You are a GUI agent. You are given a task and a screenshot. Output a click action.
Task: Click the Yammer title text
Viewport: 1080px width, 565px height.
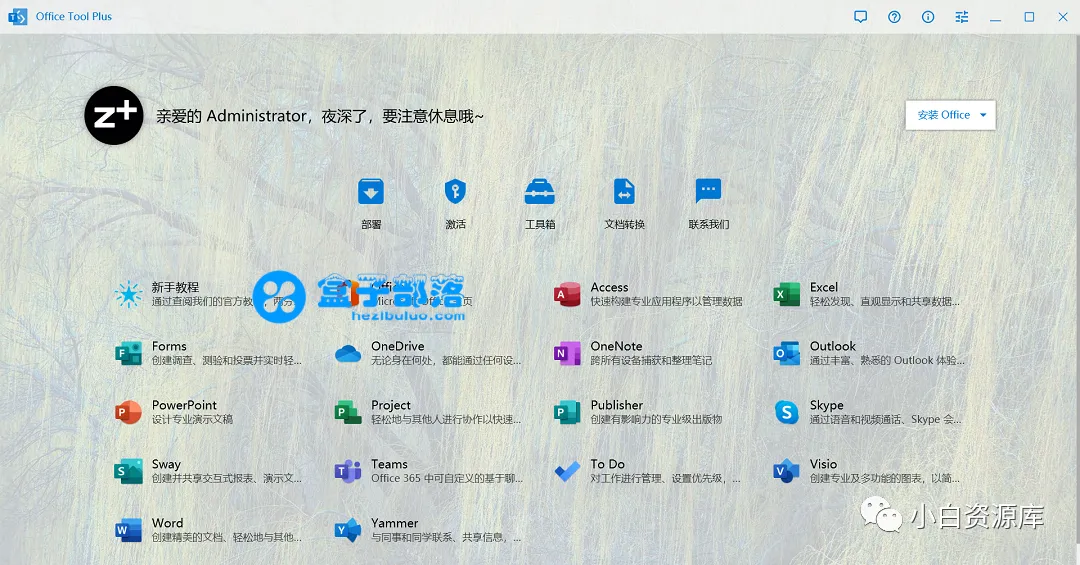pos(394,523)
